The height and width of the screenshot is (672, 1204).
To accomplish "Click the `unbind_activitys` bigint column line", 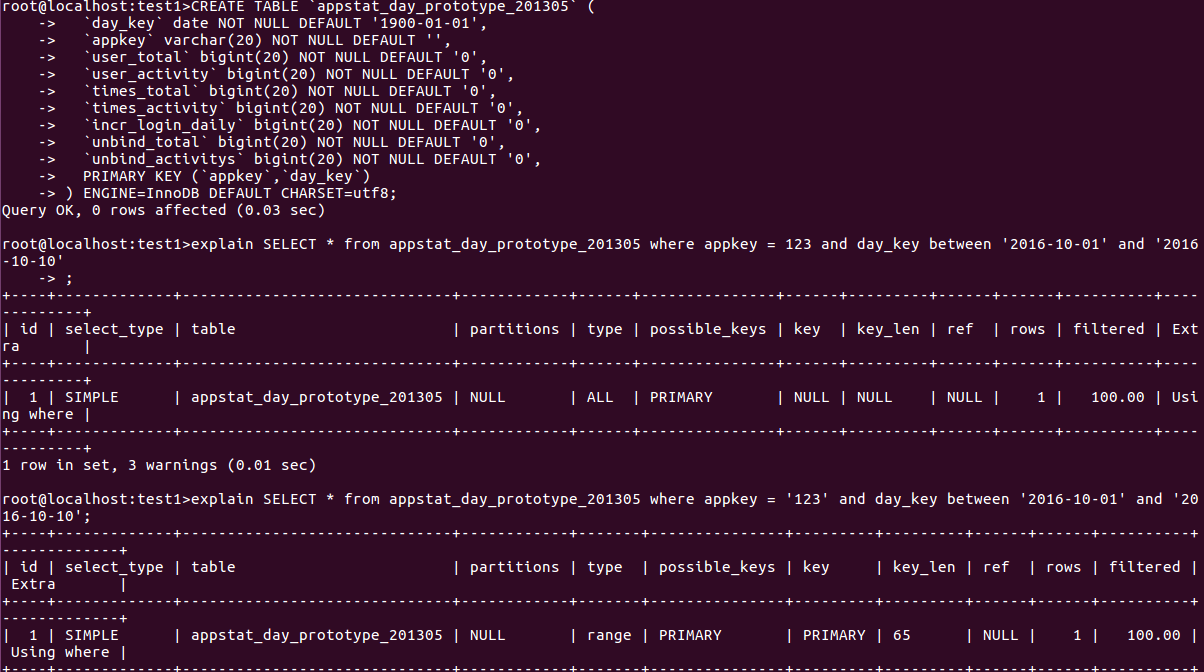I will (x=312, y=159).
